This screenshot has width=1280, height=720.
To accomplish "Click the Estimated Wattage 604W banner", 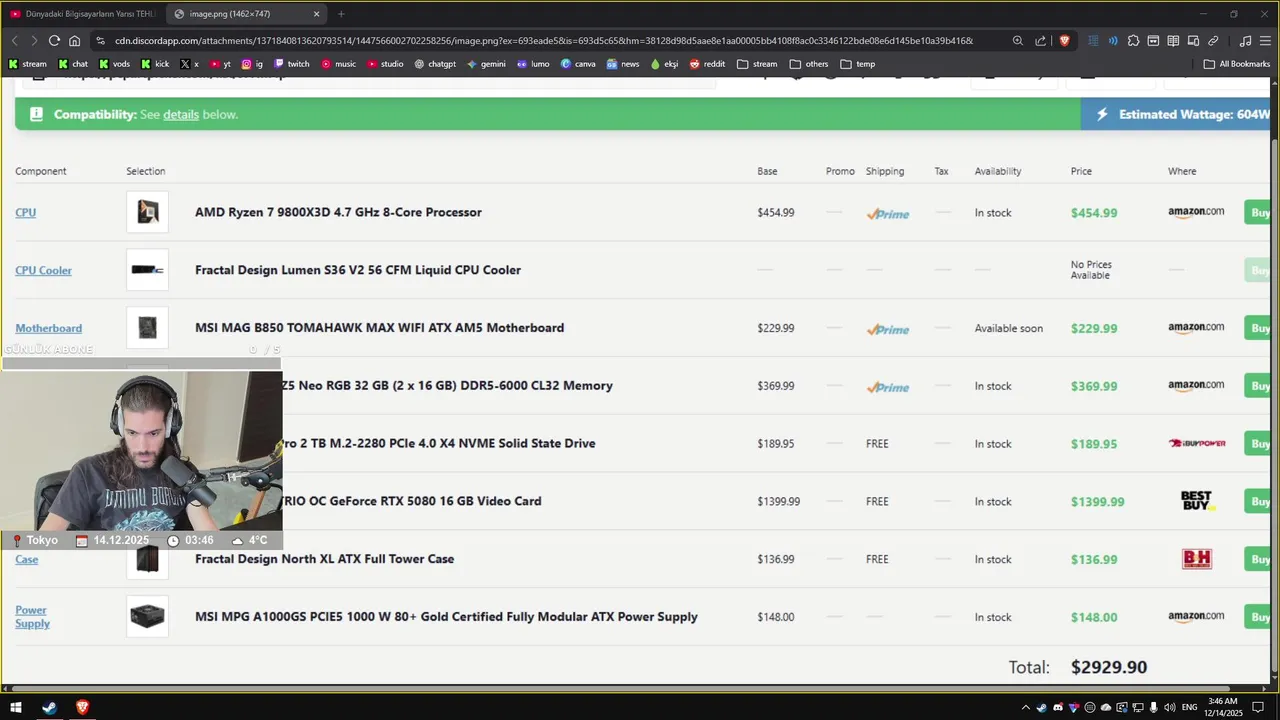I will tap(1176, 114).
